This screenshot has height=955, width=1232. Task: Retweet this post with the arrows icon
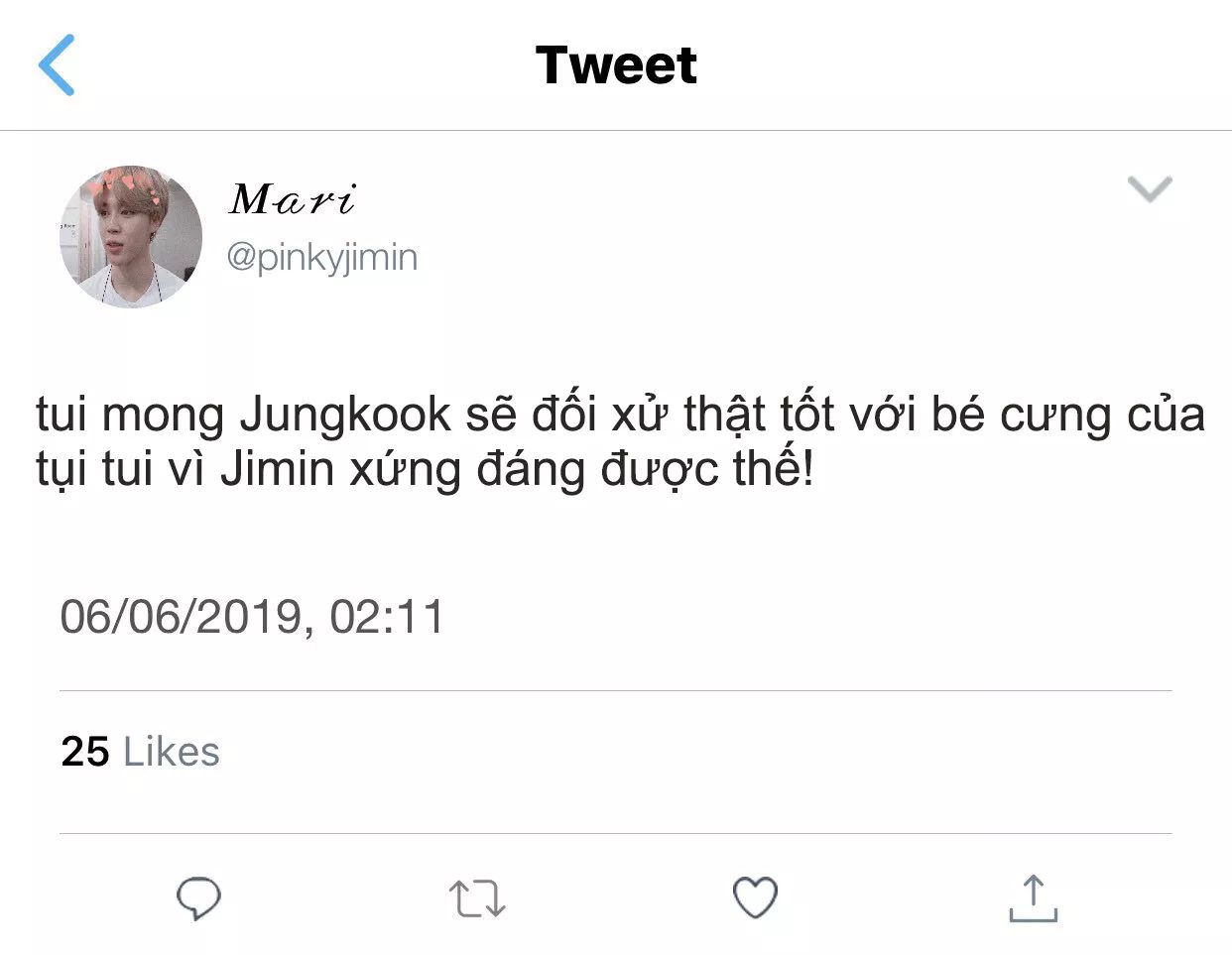tap(477, 898)
